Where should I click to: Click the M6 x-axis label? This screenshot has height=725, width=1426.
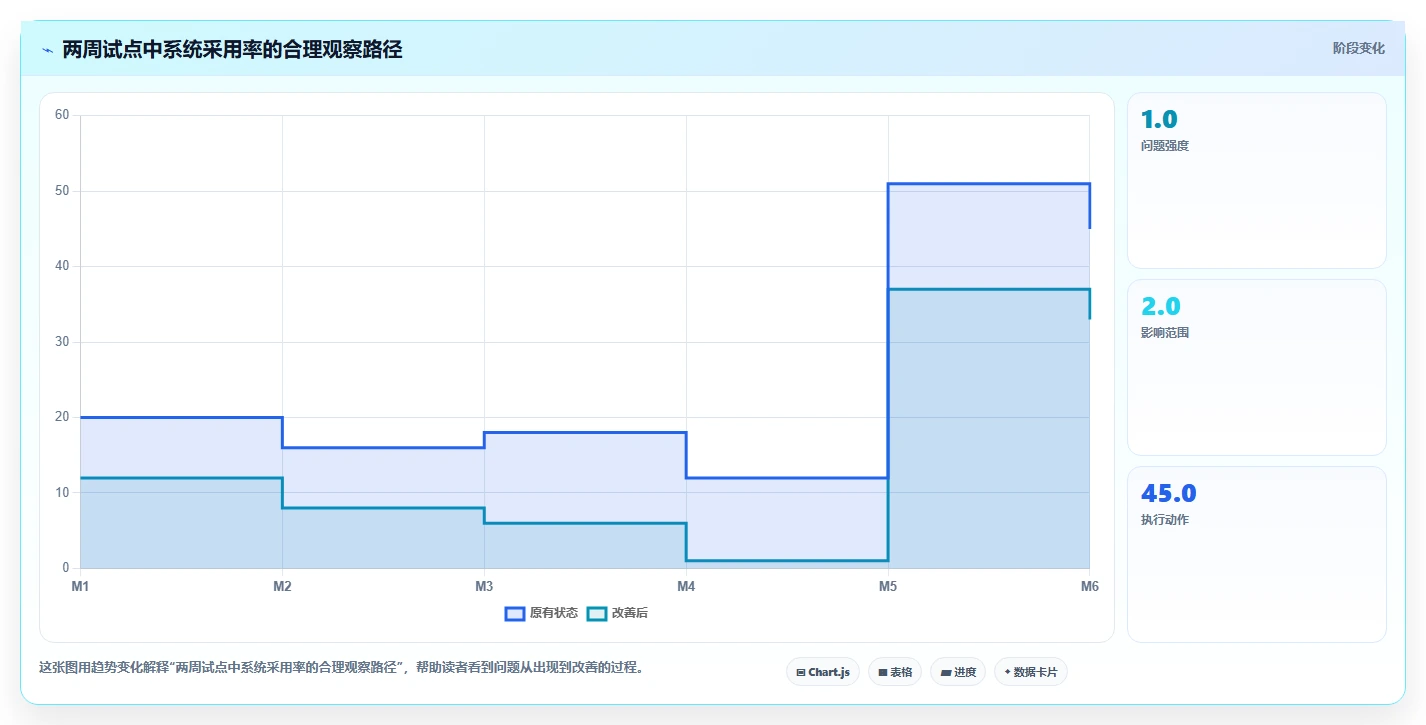pos(1090,586)
